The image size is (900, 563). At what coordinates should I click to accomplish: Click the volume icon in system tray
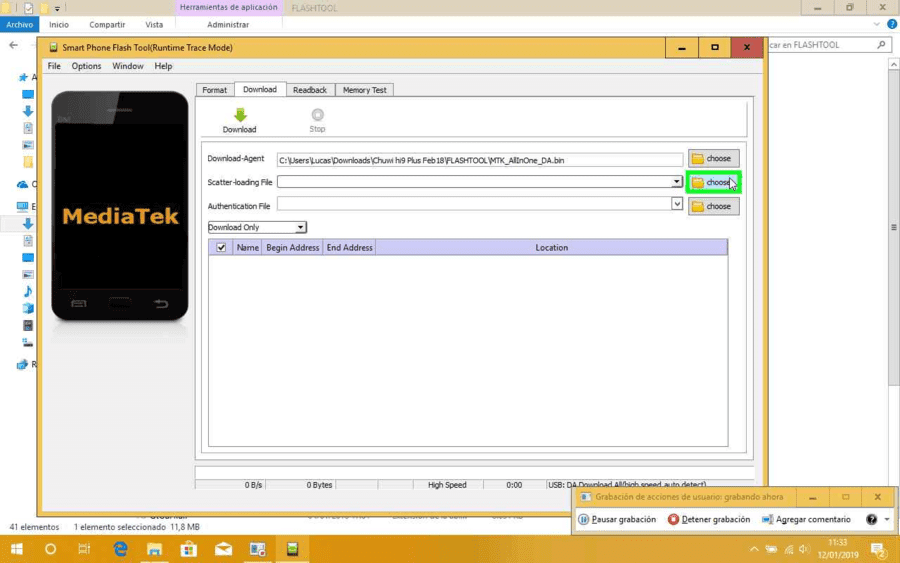[804, 549]
